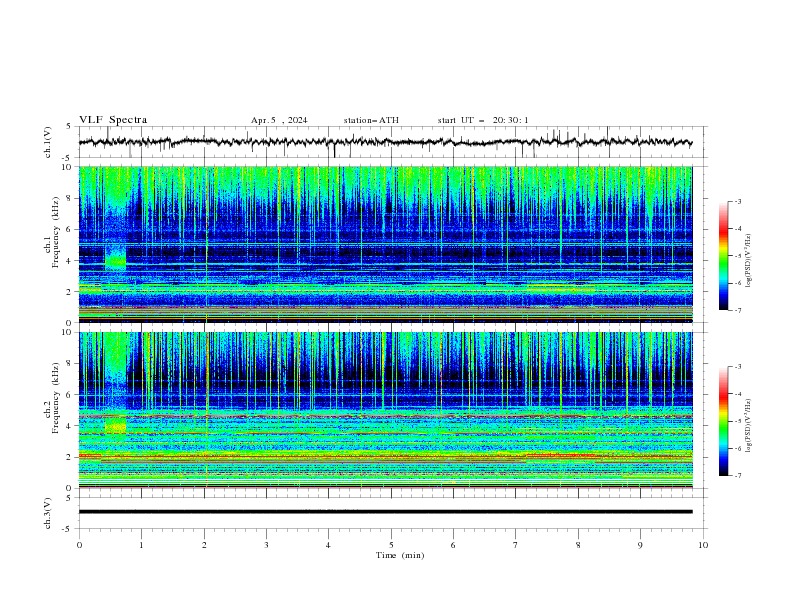Click the "-3" tick on ch.1 color bar
792x612 pixels.
point(737,201)
